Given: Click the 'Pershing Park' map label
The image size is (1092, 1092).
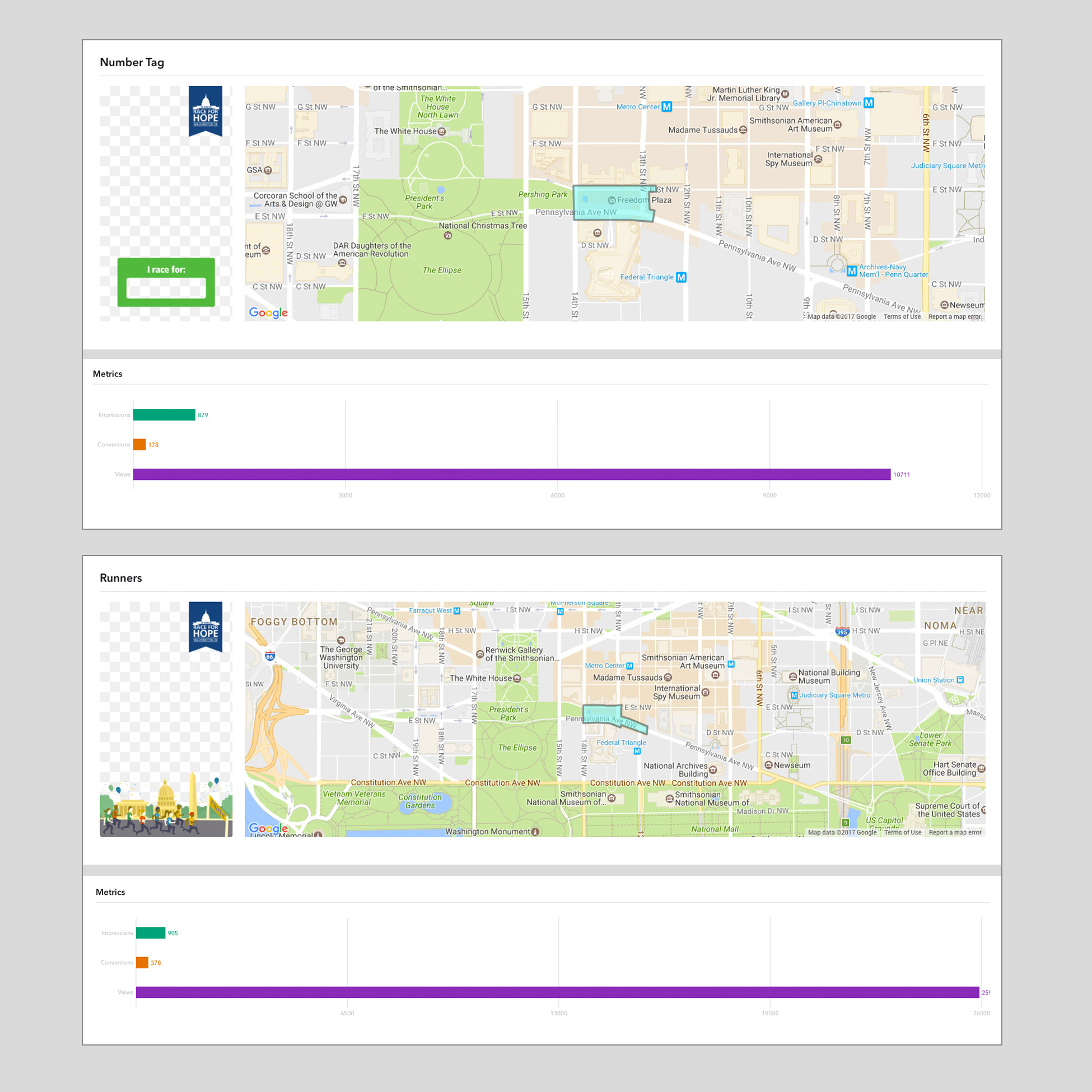Looking at the screenshot, I should pyautogui.click(x=543, y=194).
